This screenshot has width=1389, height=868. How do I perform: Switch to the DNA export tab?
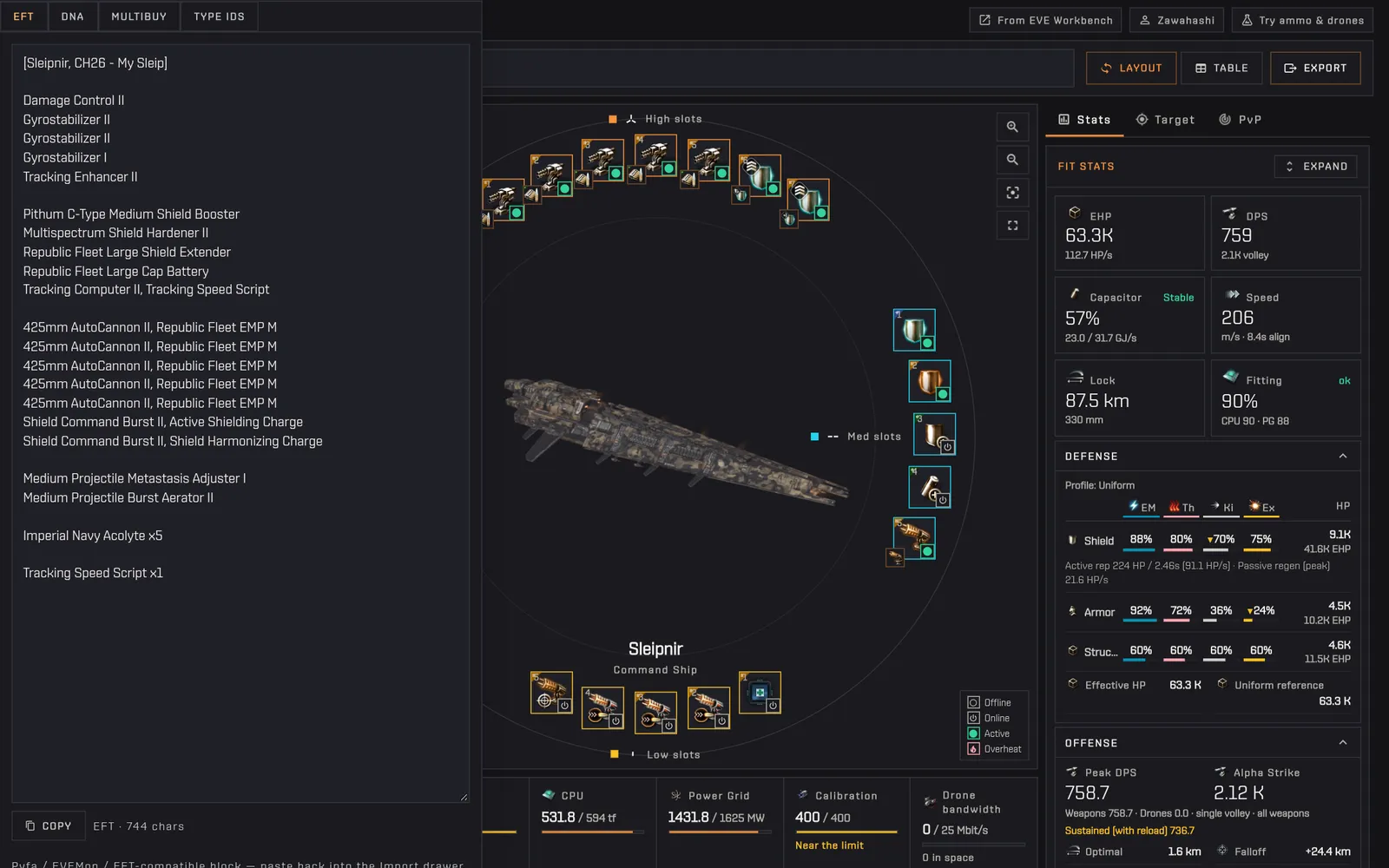coord(73,16)
